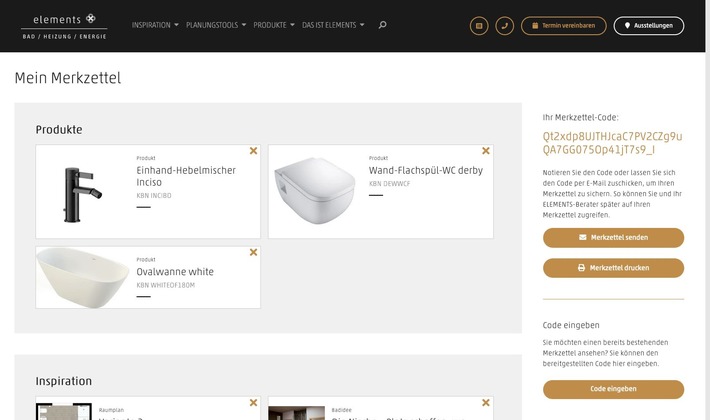Remove Einhand-Hebelmischer Inciso from Merkzettel
710x420 pixels.
coord(253,151)
